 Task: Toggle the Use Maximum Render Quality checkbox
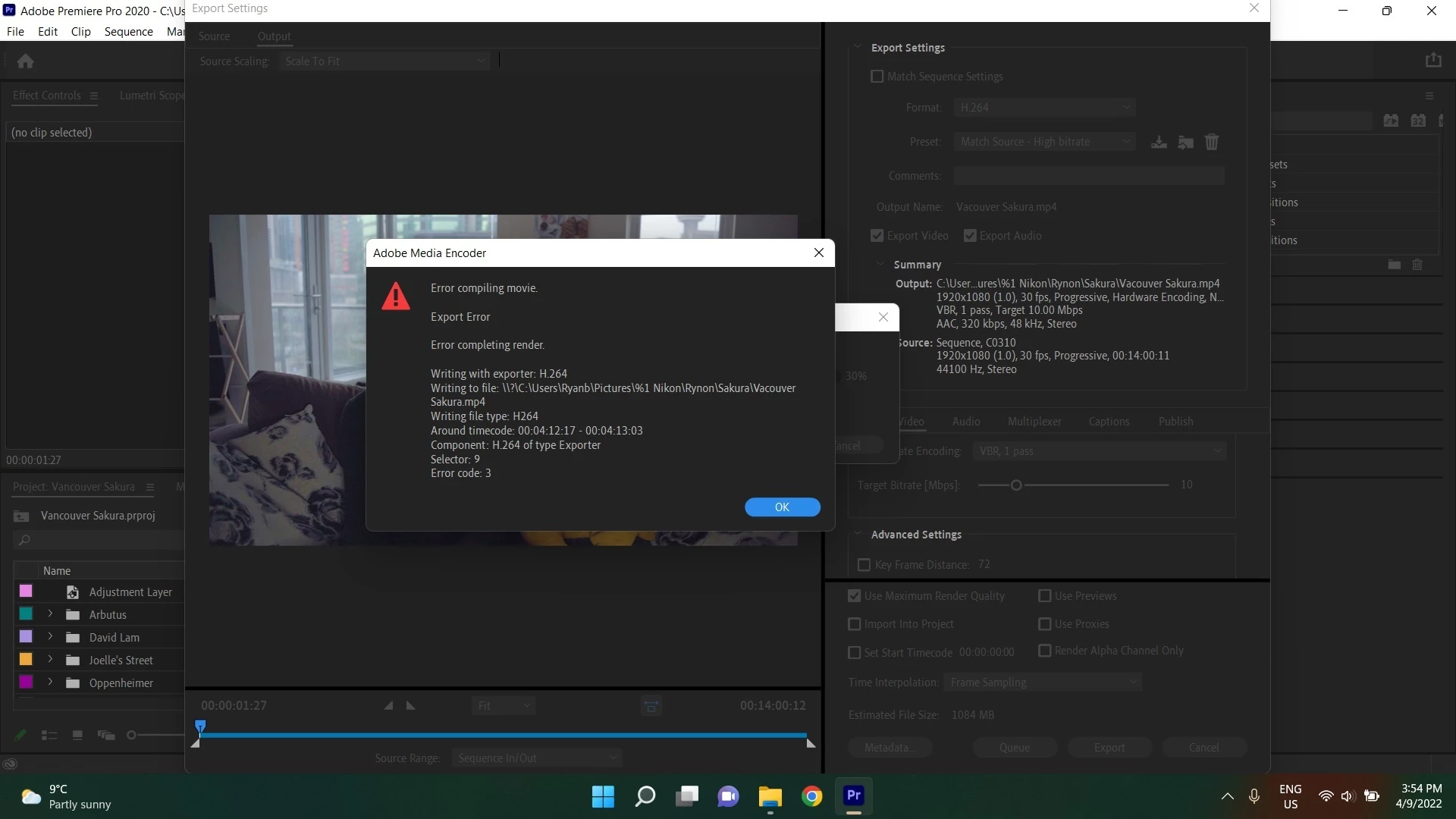tap(855, 596)
